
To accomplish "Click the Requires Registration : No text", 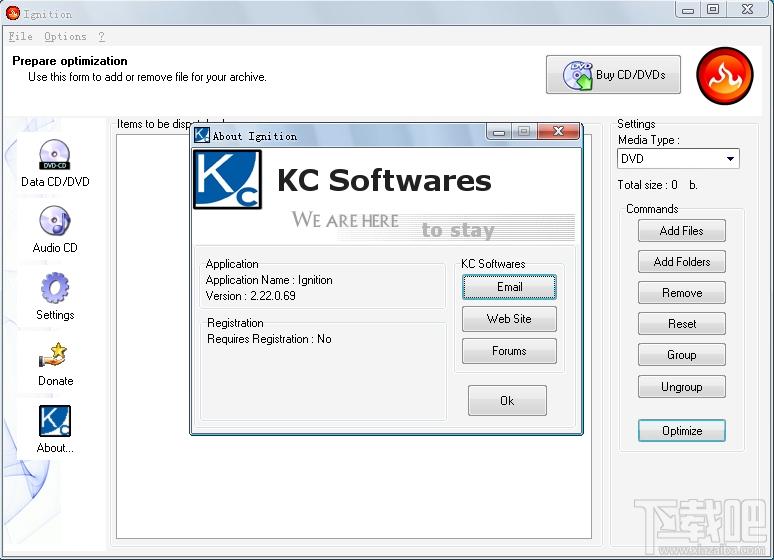I will point(269,339).
